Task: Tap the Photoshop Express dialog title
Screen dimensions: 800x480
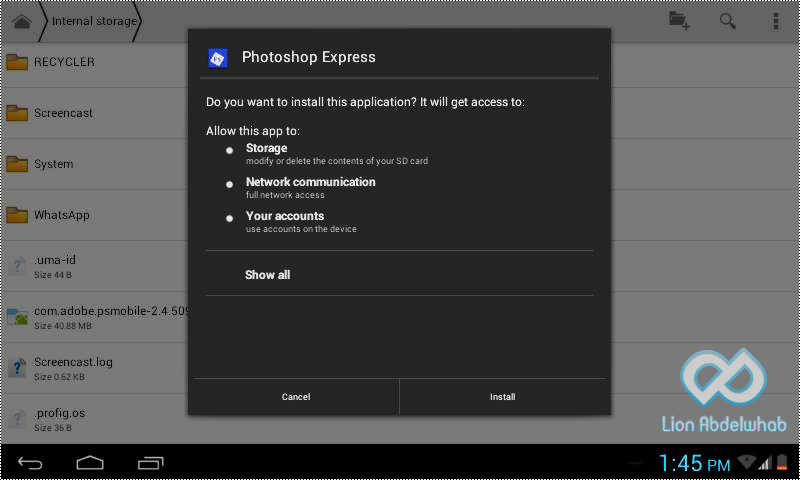Action: (308, 57)
